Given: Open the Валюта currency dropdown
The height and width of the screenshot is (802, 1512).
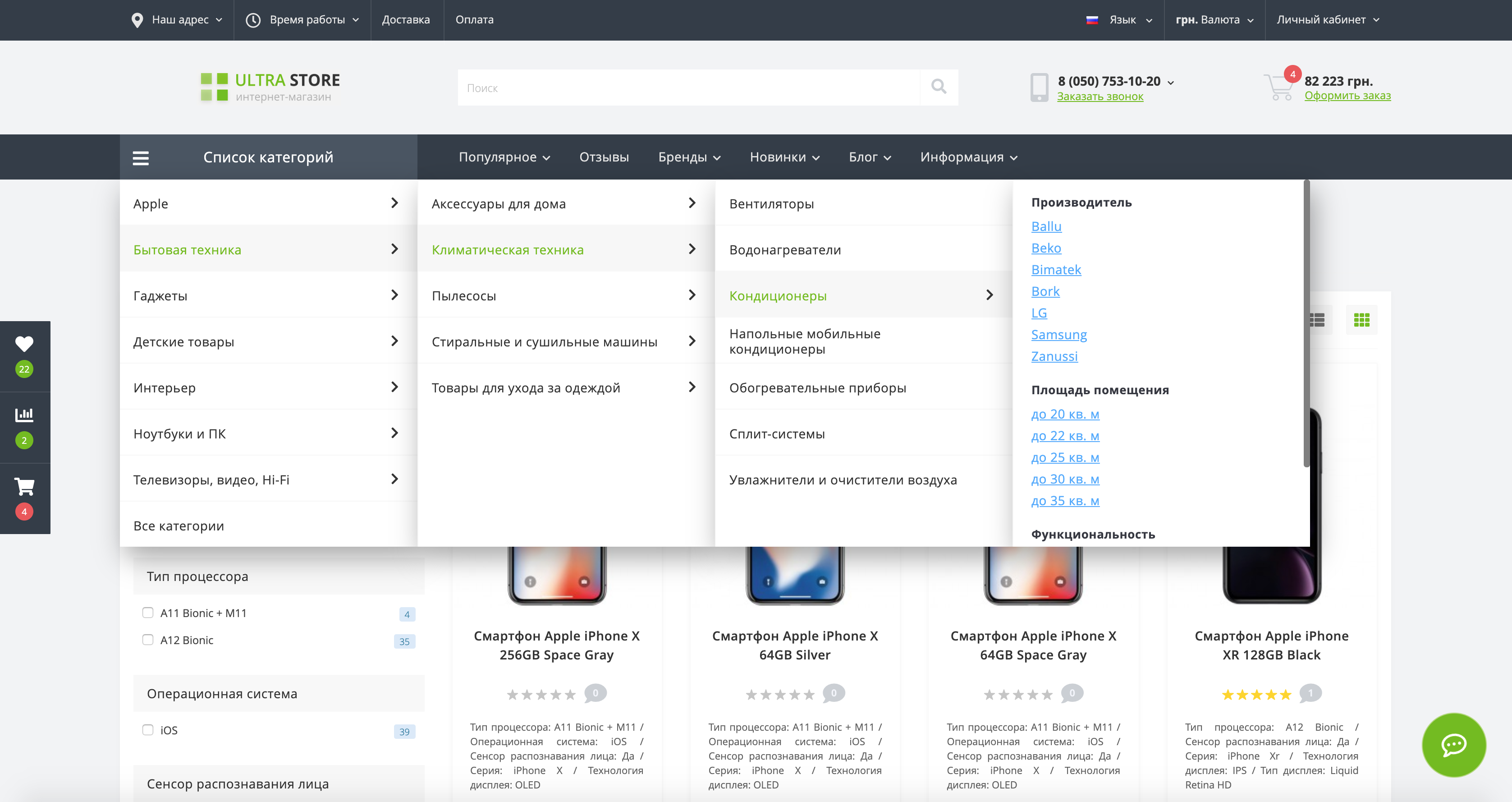Looking at the screenshot, I should [1214, 20].
